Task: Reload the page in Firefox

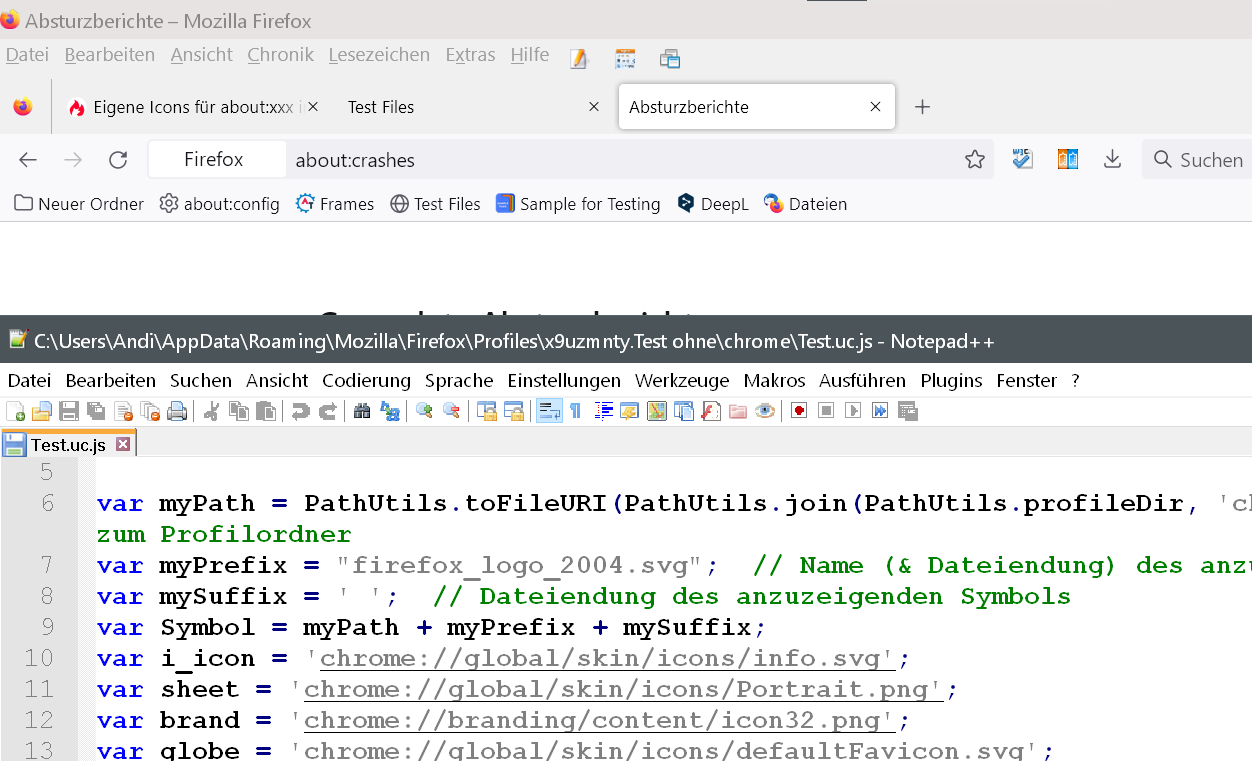Action: tap(118, 160)
